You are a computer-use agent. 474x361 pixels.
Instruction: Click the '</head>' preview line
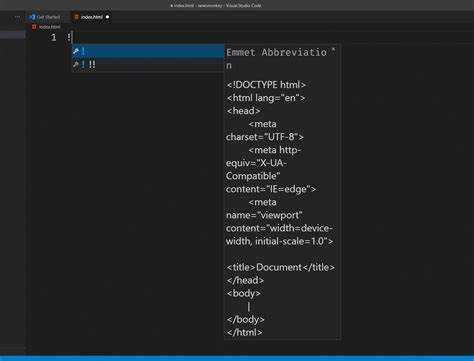pos(245,280)
